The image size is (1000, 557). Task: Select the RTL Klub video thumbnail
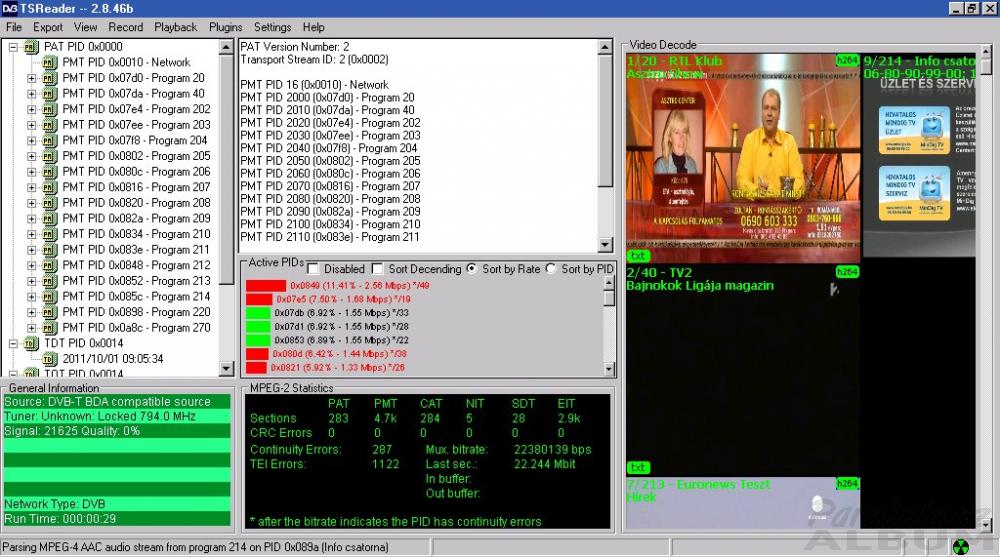click(x=743, y=159)
